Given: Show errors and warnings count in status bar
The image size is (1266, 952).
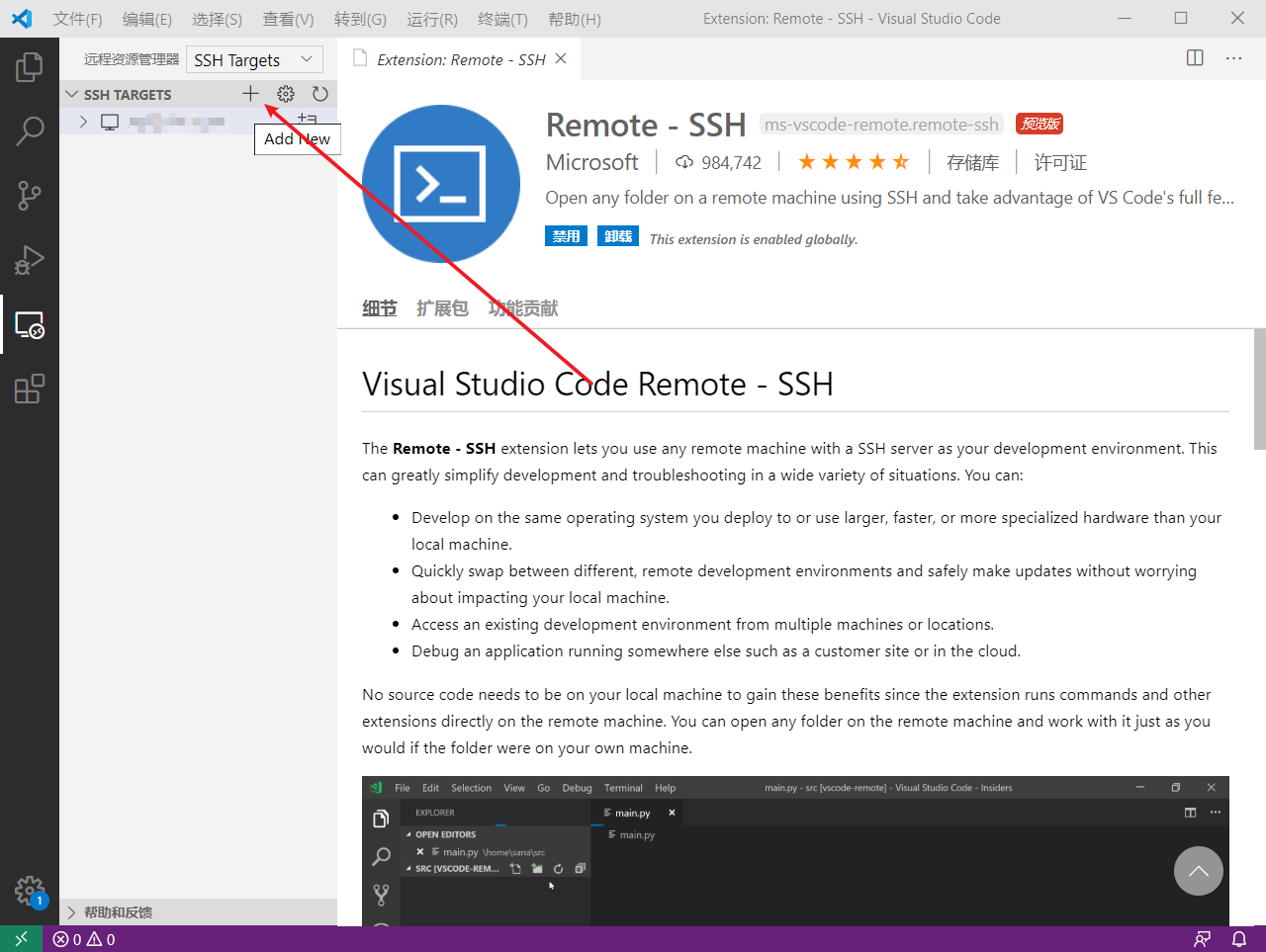Looking at the screenshot, I should click(x=84, y=939).
